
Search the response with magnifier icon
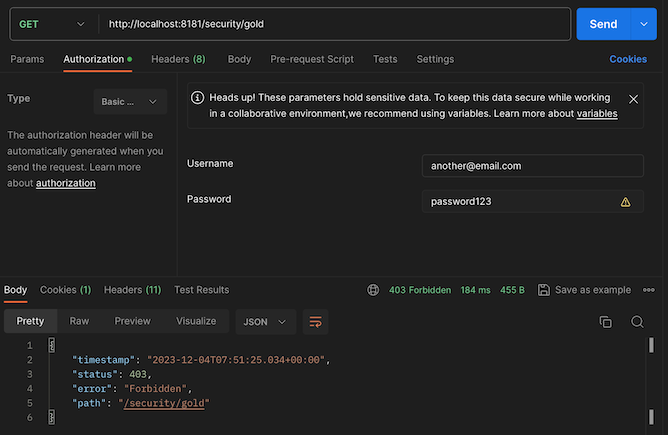point(637,322)
